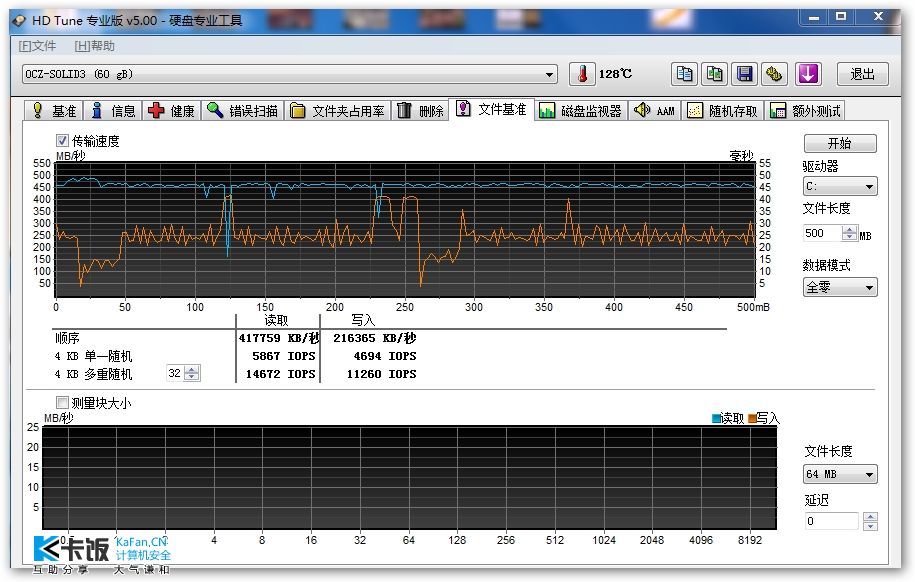Open the 文件 menu
The height and width of the screenshot is (582, 915).
tap(37, 46)
